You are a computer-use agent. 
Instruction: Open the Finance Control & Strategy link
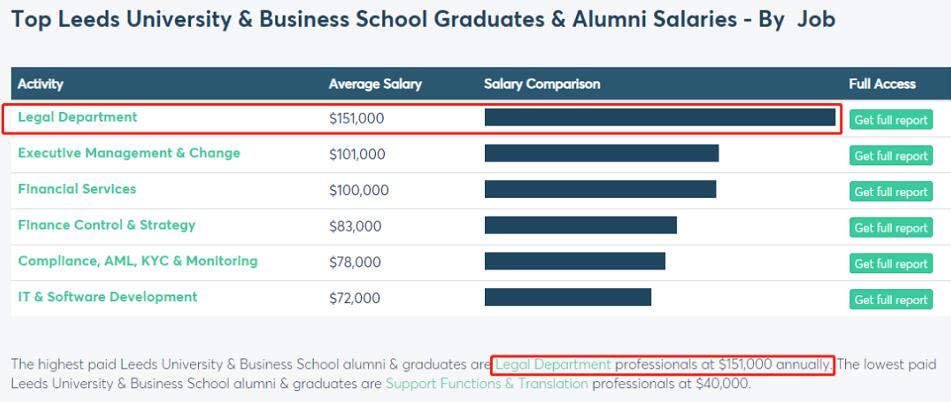(107, 226)
